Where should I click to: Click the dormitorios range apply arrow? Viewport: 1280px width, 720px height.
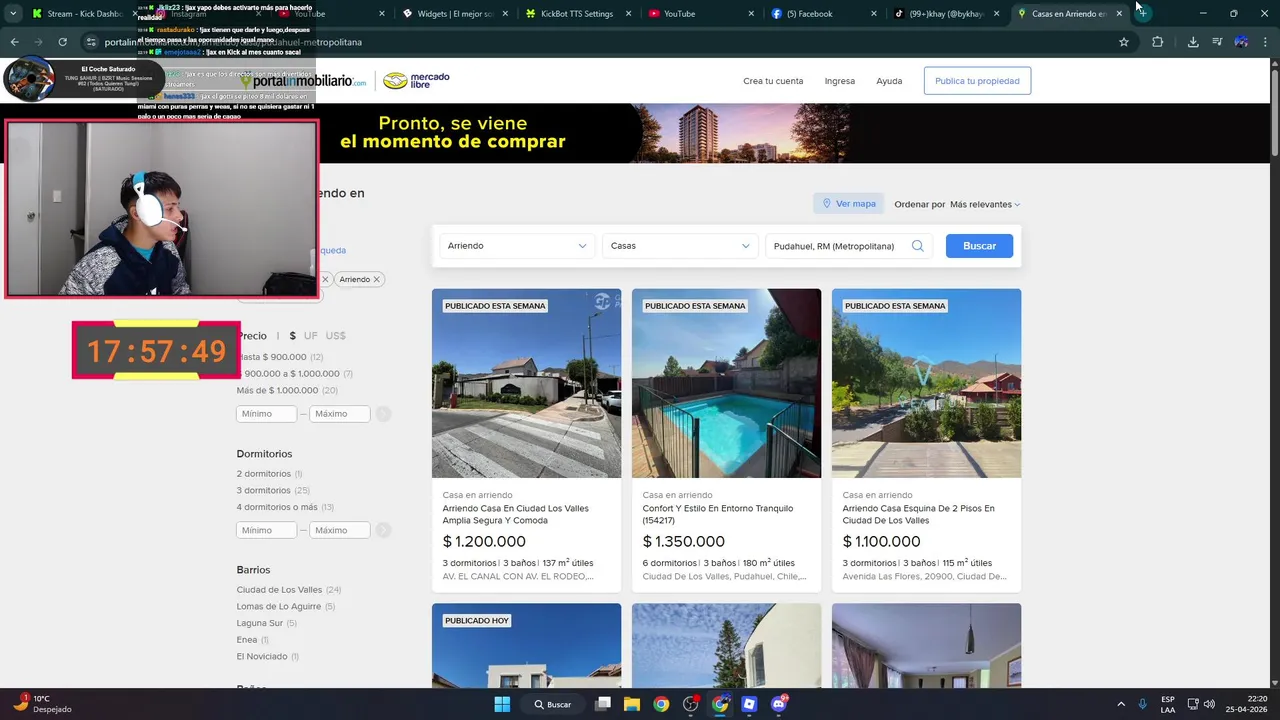click(x=383, y=530)
